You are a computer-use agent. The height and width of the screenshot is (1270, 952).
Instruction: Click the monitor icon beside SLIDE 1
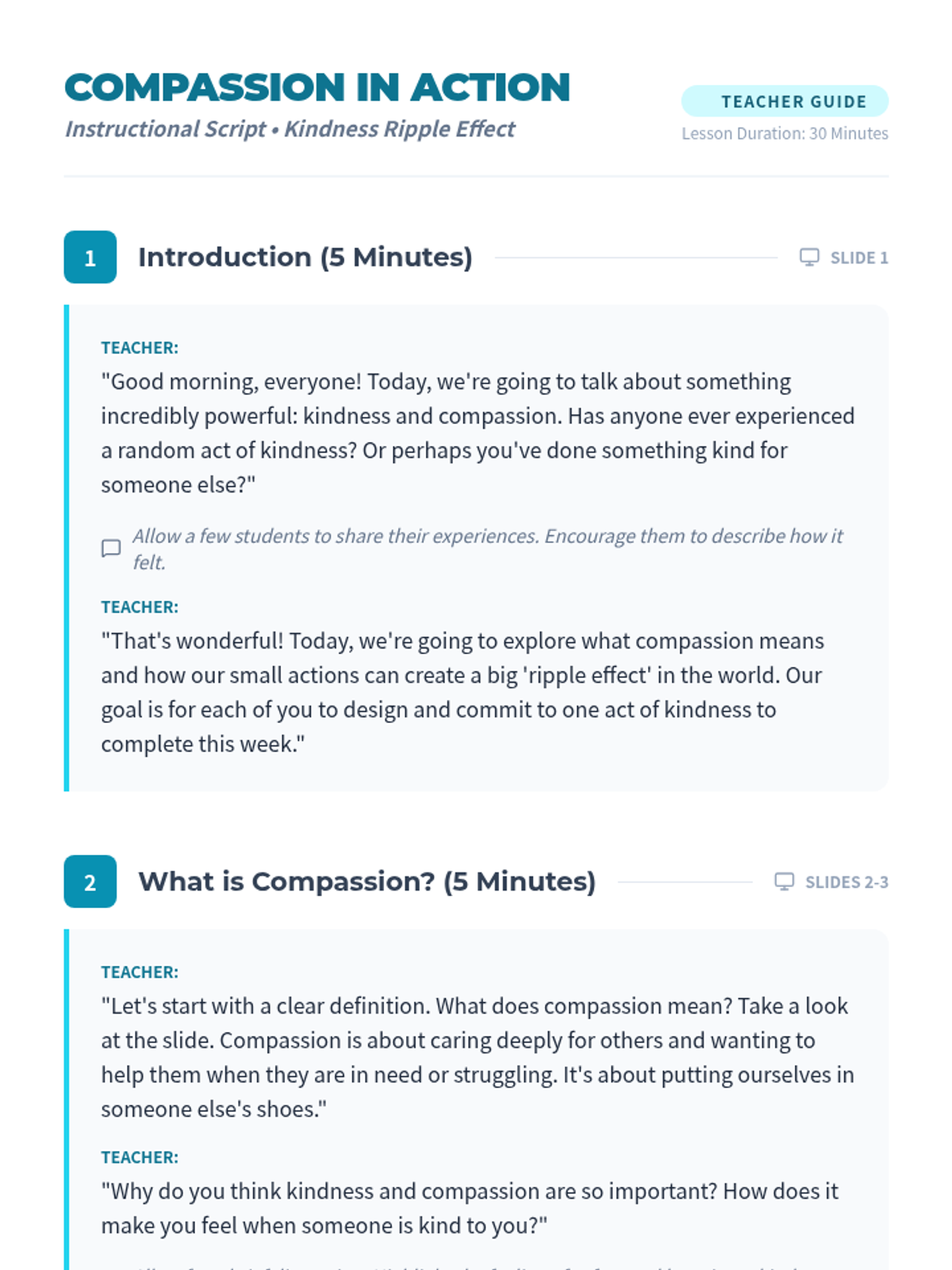tap(809, 257)
